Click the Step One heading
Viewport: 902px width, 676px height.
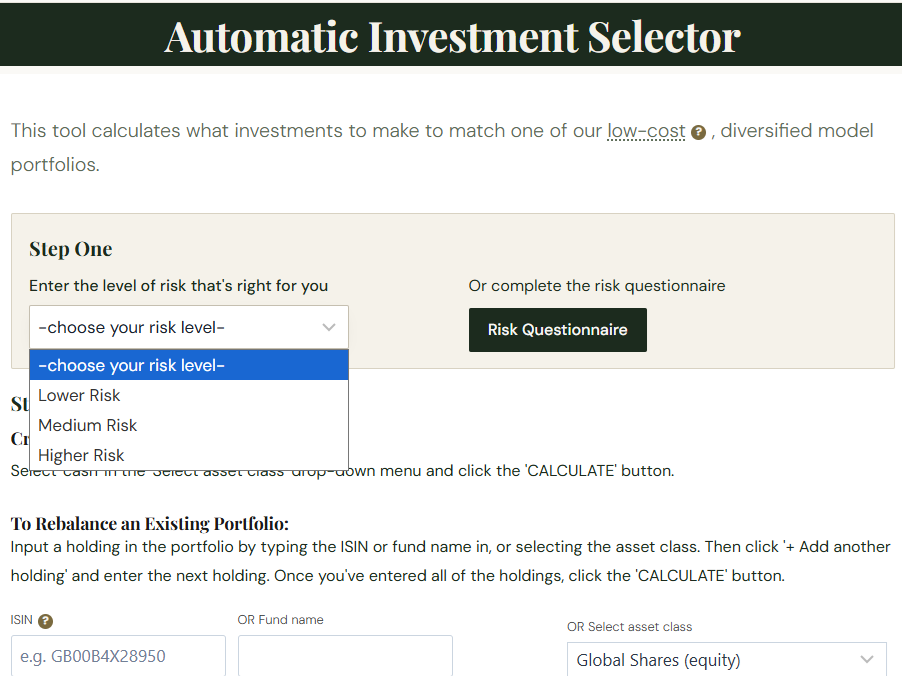tap(71, 249)
